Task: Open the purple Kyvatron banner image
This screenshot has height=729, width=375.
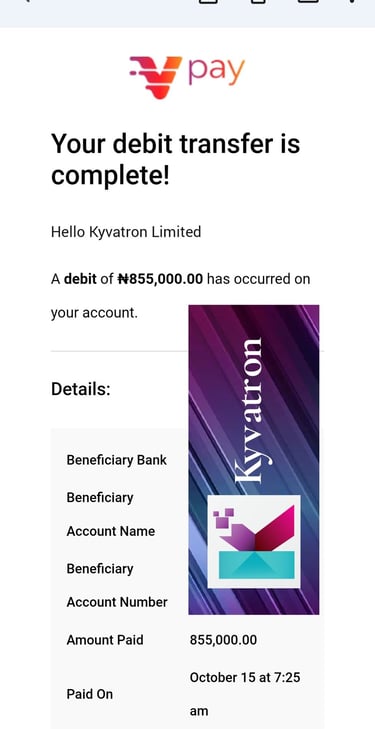Action: [x=254, y=459]
